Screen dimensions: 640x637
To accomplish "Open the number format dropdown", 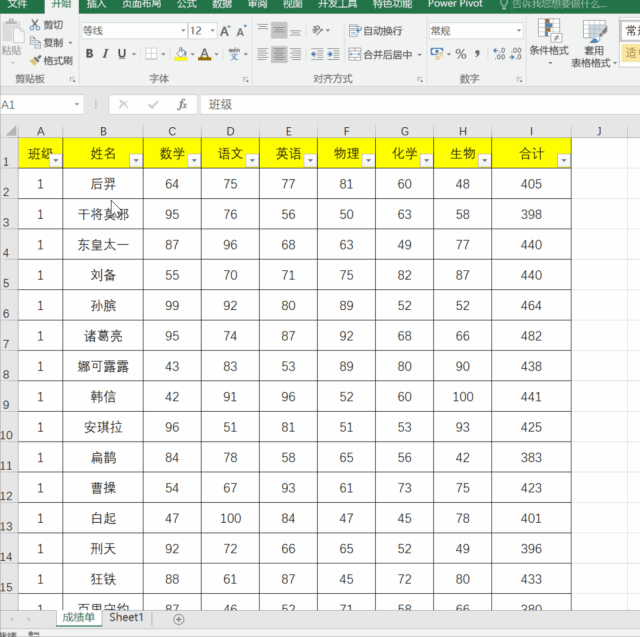I will (518, 31).
